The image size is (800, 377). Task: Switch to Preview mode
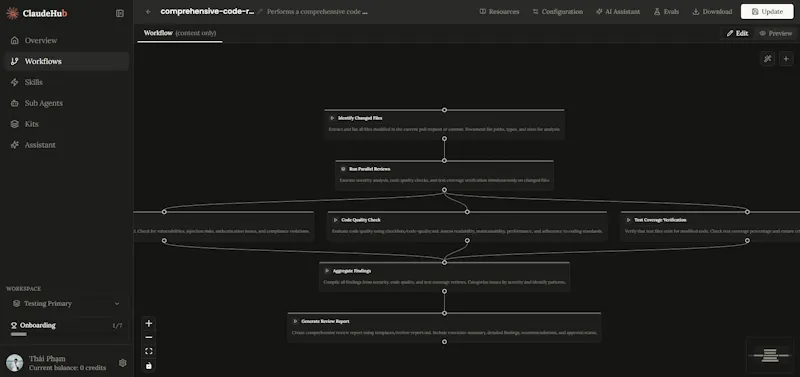[x=776, y=33]
